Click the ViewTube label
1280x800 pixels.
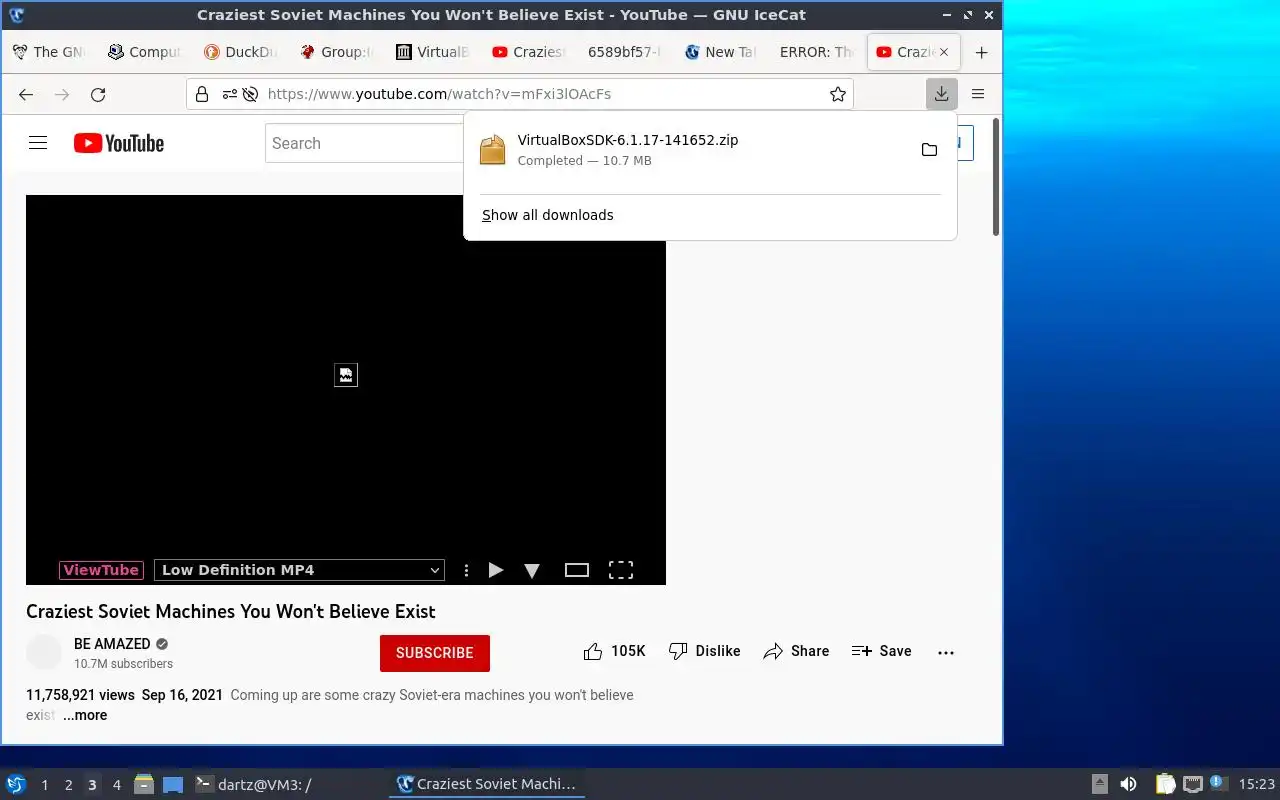point(101,570)
